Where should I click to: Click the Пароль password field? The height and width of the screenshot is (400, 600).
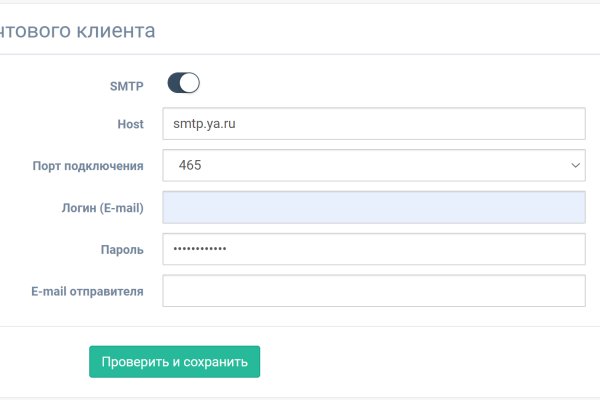[x=372, y=249]
